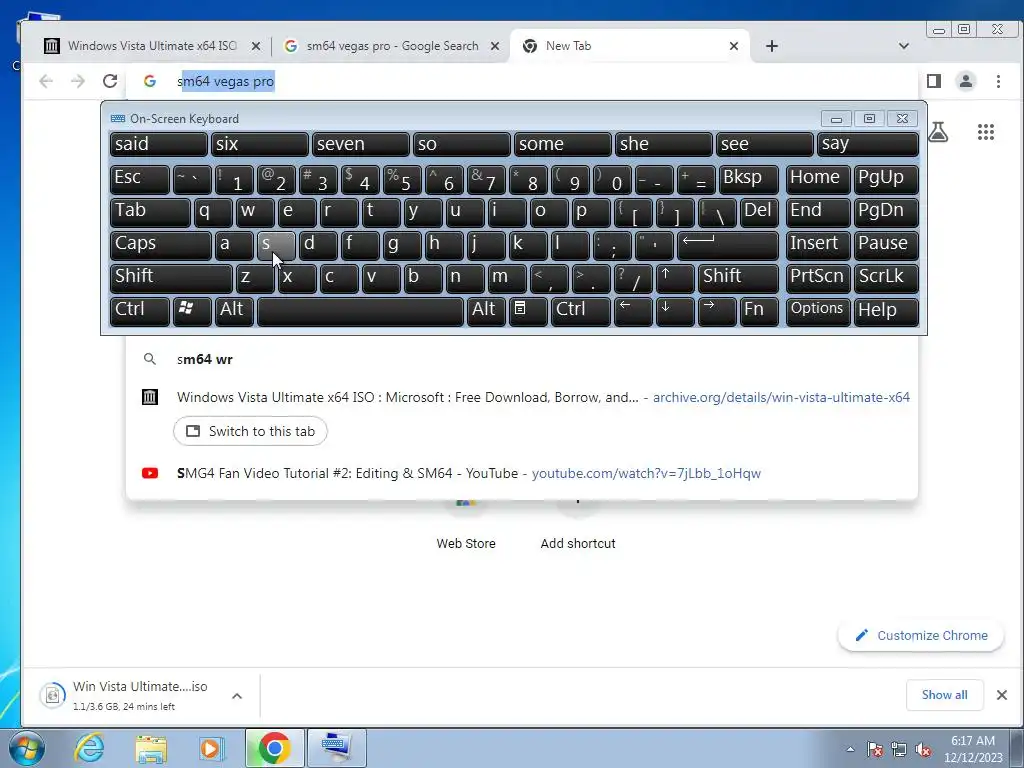Screen dimensions: 1024x768
Task: Open the clock showing 6:17 AM
Action: [972, 749]
